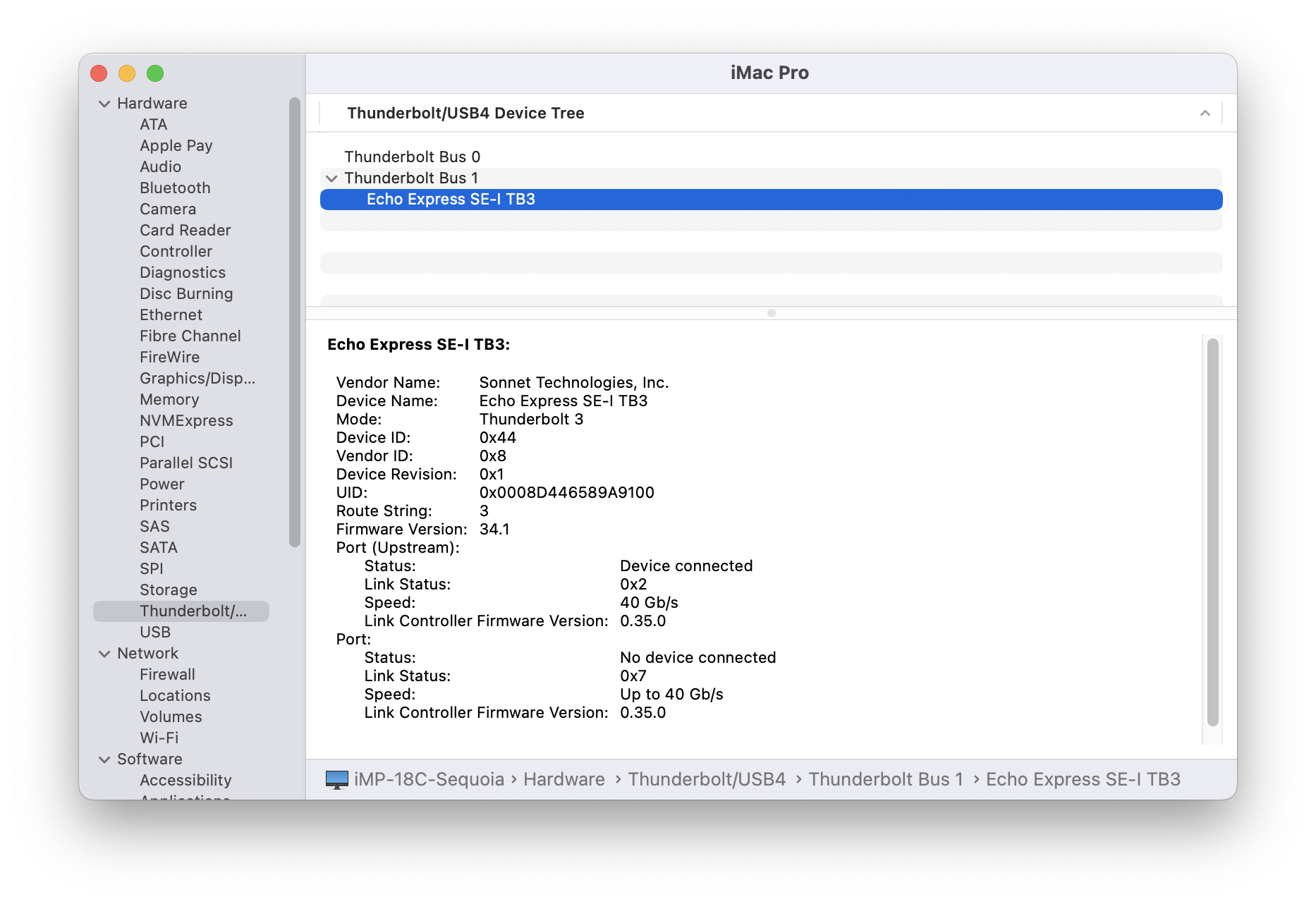The width and height of the screenshot is (1316, 904).
Task: Select Memory in the sidebar
Action: point(169,400)
